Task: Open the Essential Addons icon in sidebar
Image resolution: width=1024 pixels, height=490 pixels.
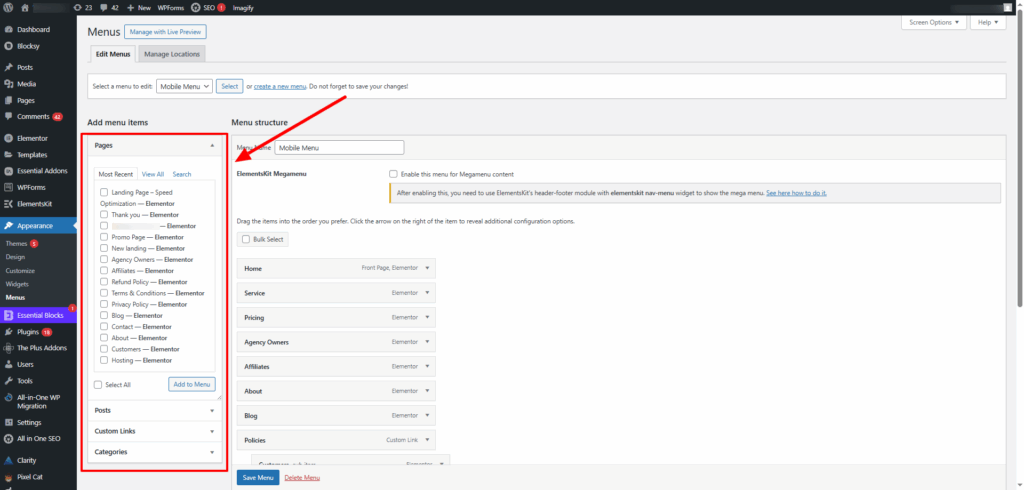Action: click(8, 171)
